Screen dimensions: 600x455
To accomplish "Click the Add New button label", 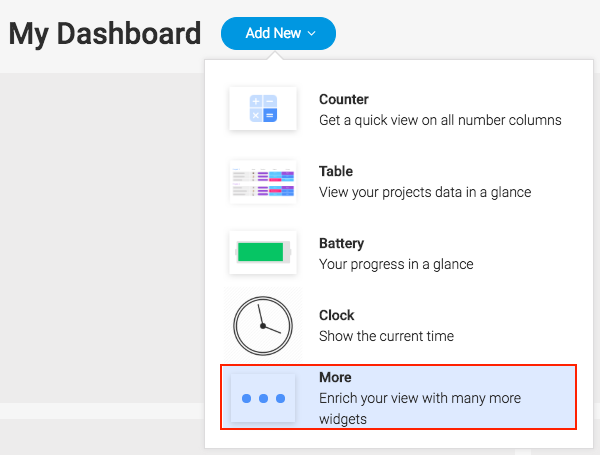I will click(x=273, y=33).
